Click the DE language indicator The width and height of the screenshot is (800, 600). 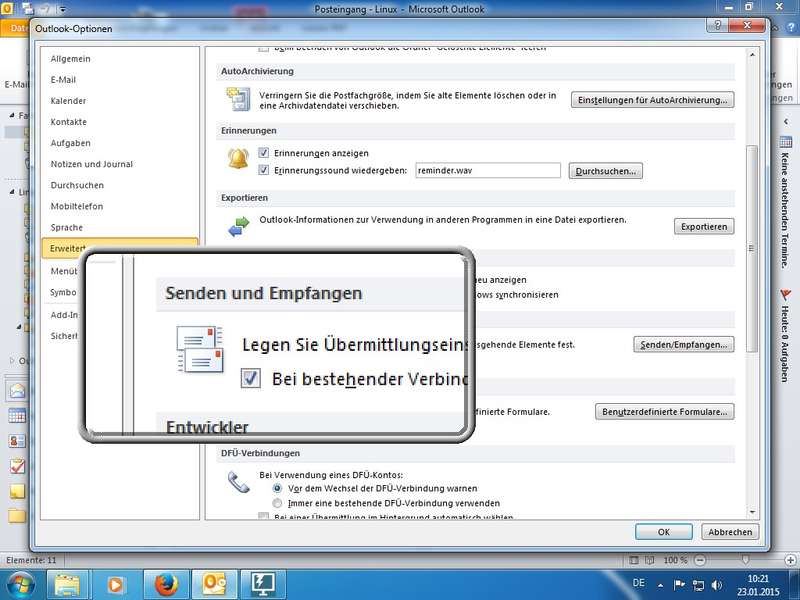[638, 583]
